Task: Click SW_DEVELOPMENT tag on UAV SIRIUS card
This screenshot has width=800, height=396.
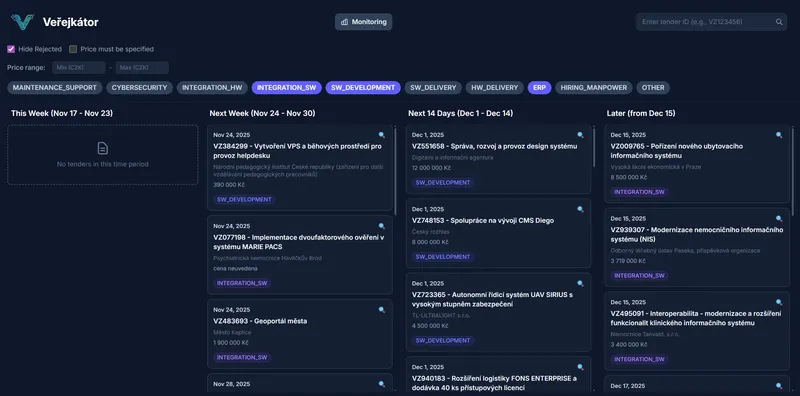Action: (x=443, y=341)
